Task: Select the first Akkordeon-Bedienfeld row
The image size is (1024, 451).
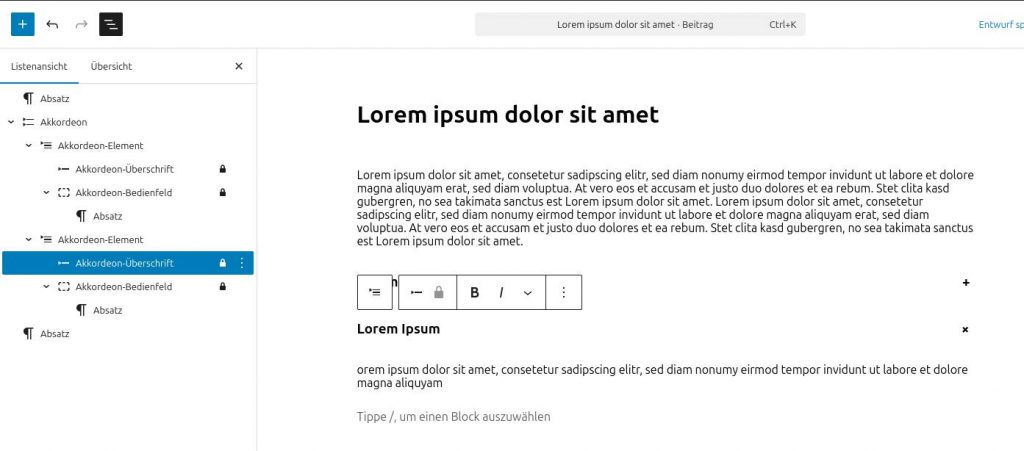Action: [128, 193]
